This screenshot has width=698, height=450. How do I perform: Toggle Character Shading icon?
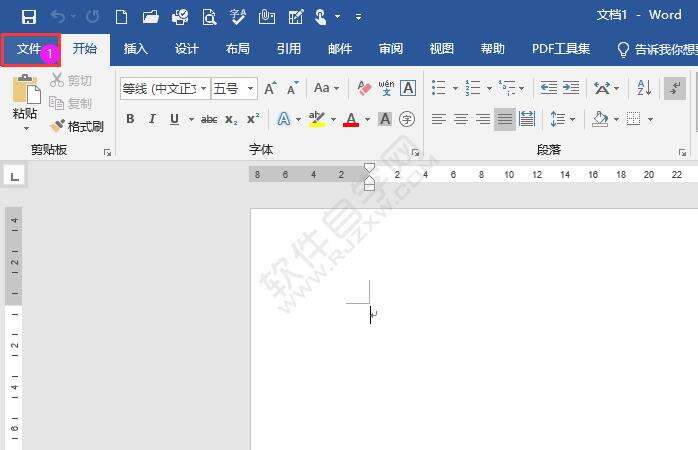pyautogui.click(x=385, y=119)
